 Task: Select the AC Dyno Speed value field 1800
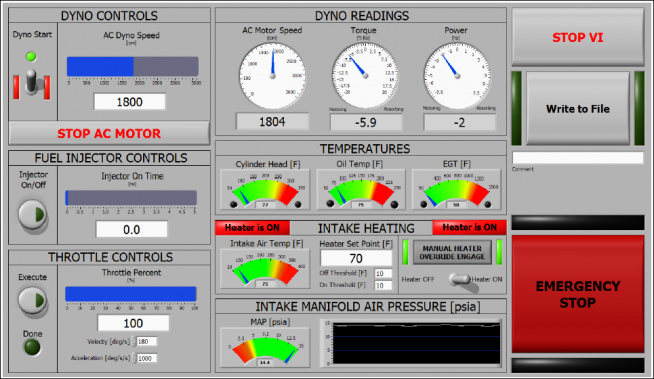pos(130,102)
